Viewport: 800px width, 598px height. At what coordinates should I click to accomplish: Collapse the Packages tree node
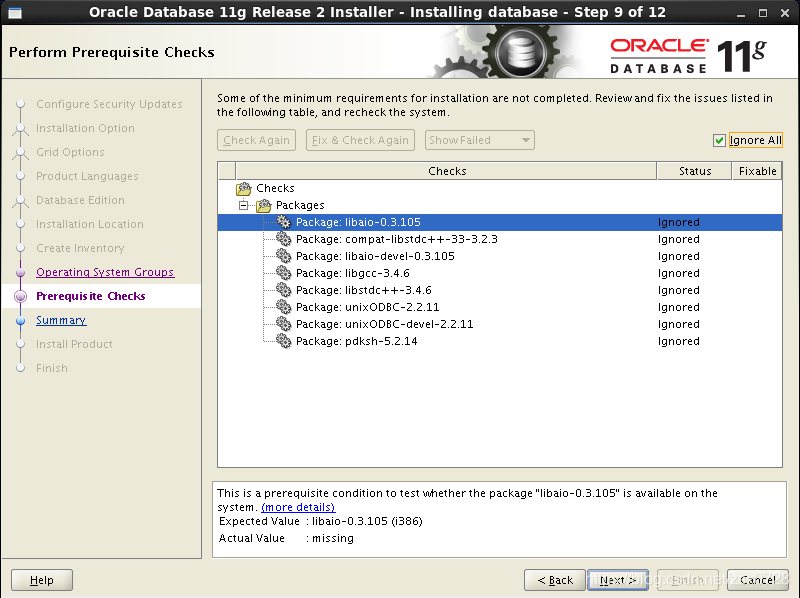point(244,206)
